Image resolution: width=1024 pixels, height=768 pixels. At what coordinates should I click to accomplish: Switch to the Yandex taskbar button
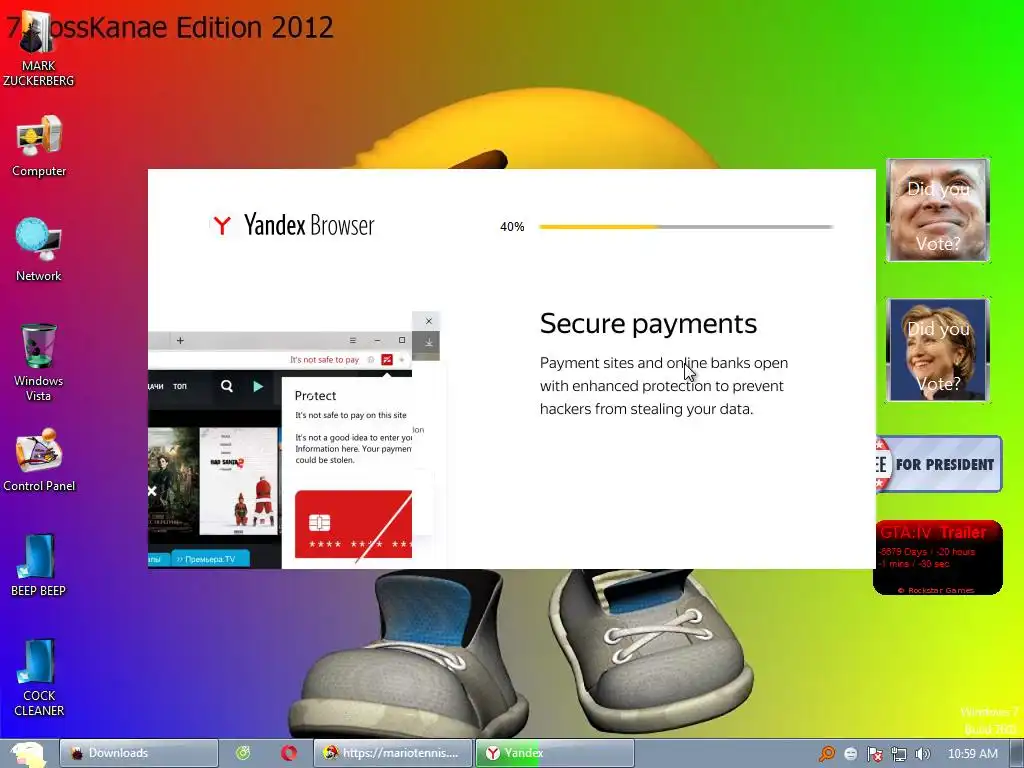click(554, 753)
